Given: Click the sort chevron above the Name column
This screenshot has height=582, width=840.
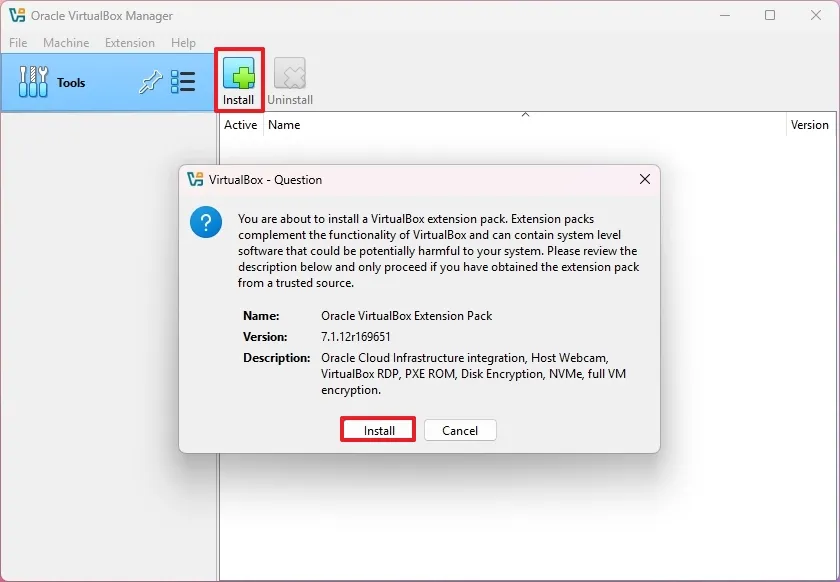Looking at the screenshot, I should [x=525, y=113].
